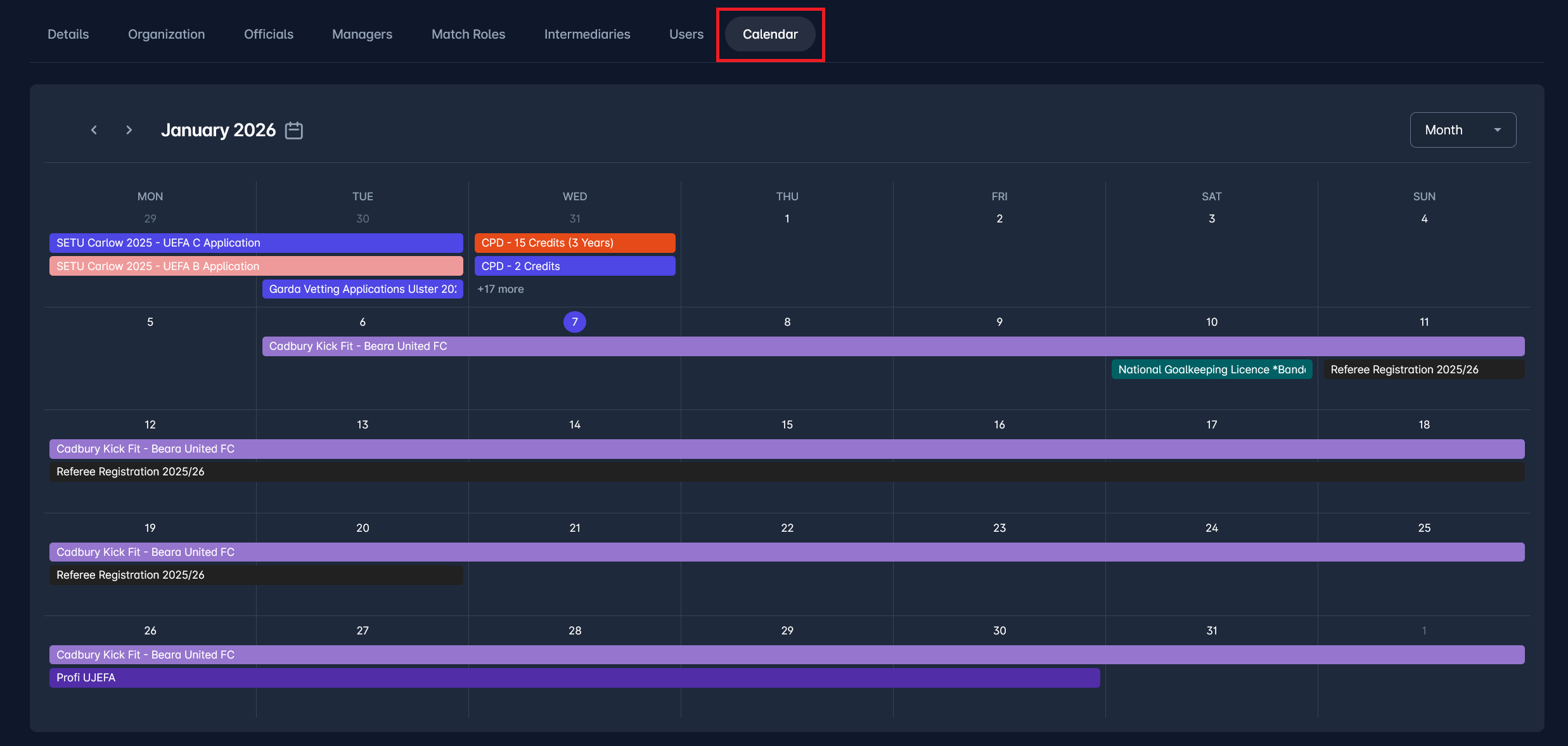Screen dimensions: 1568x746
Task: Go to previous month arrow
Action: [94, 130]
